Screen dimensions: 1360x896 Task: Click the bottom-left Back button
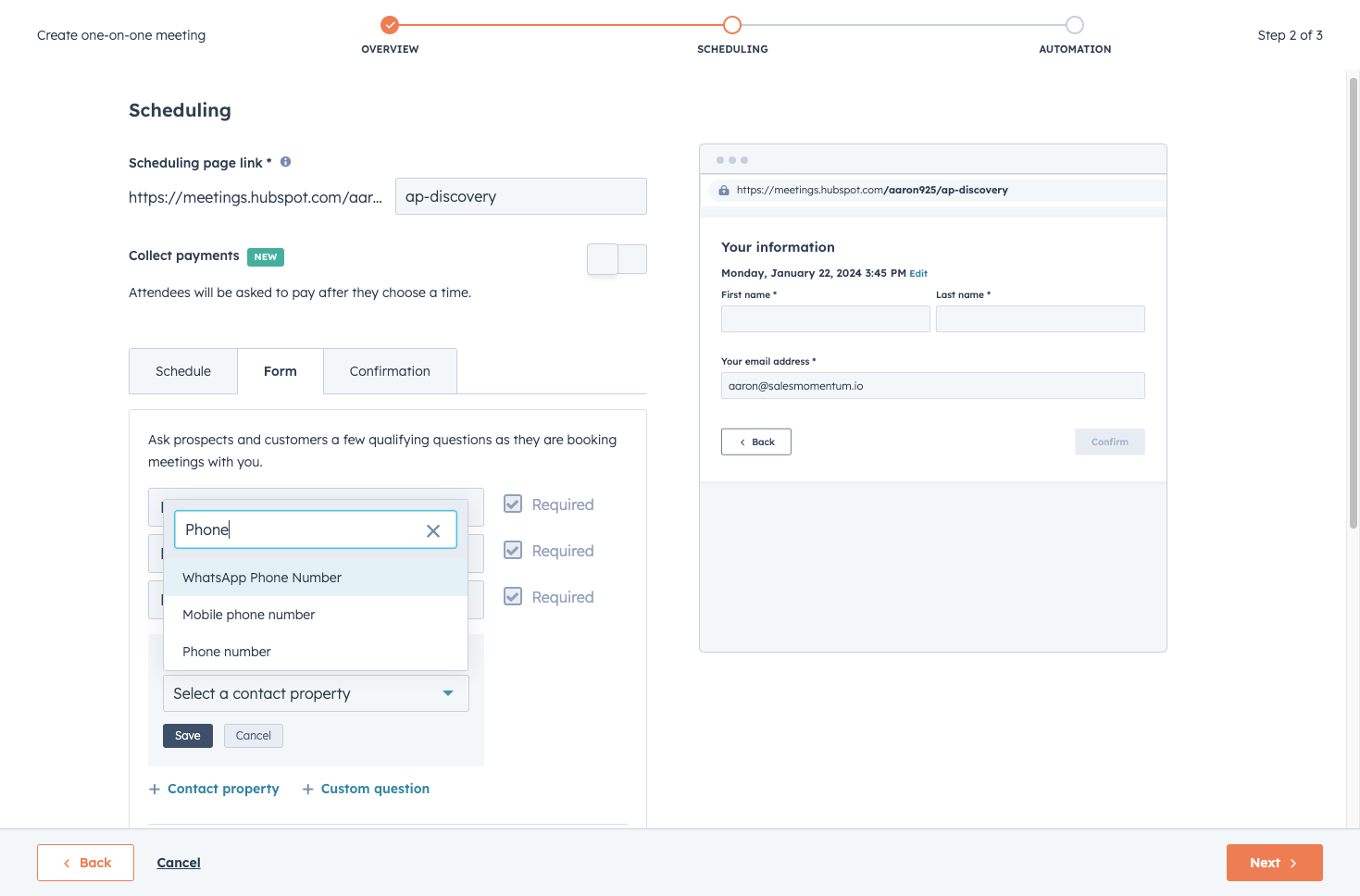(85, 863)
